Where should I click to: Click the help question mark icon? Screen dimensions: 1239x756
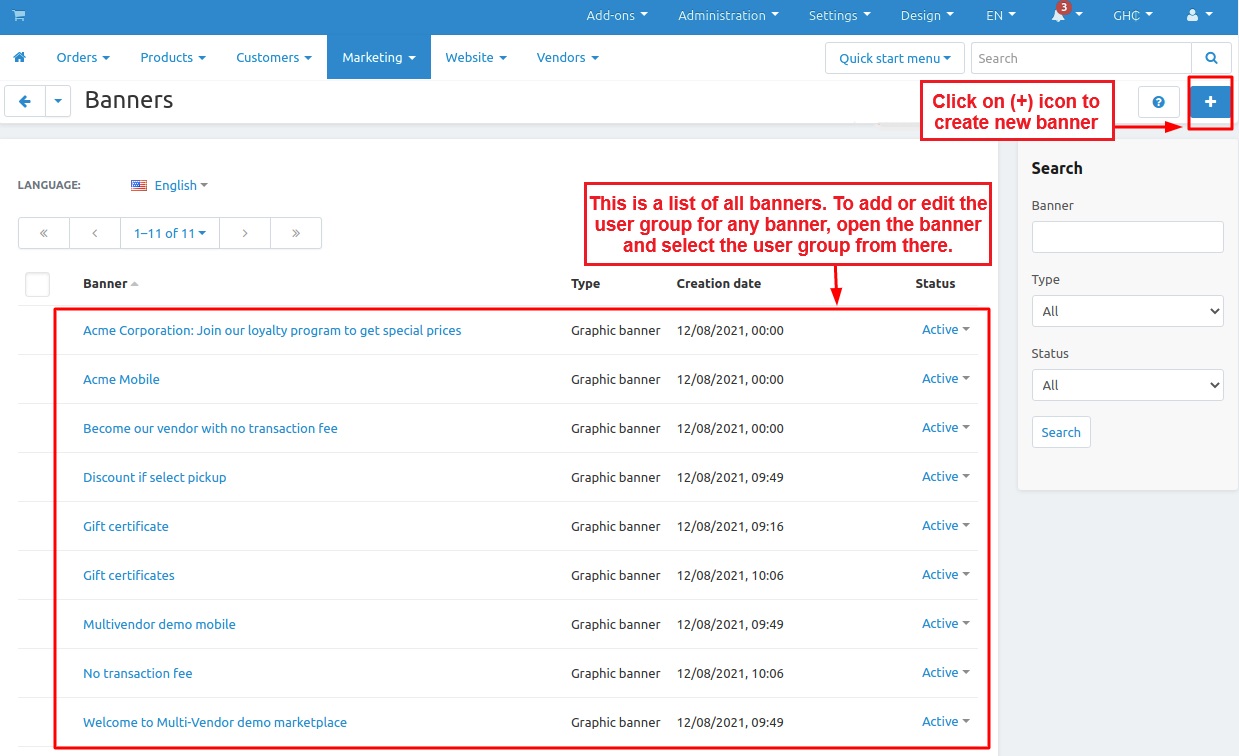tap(1159, 102)
